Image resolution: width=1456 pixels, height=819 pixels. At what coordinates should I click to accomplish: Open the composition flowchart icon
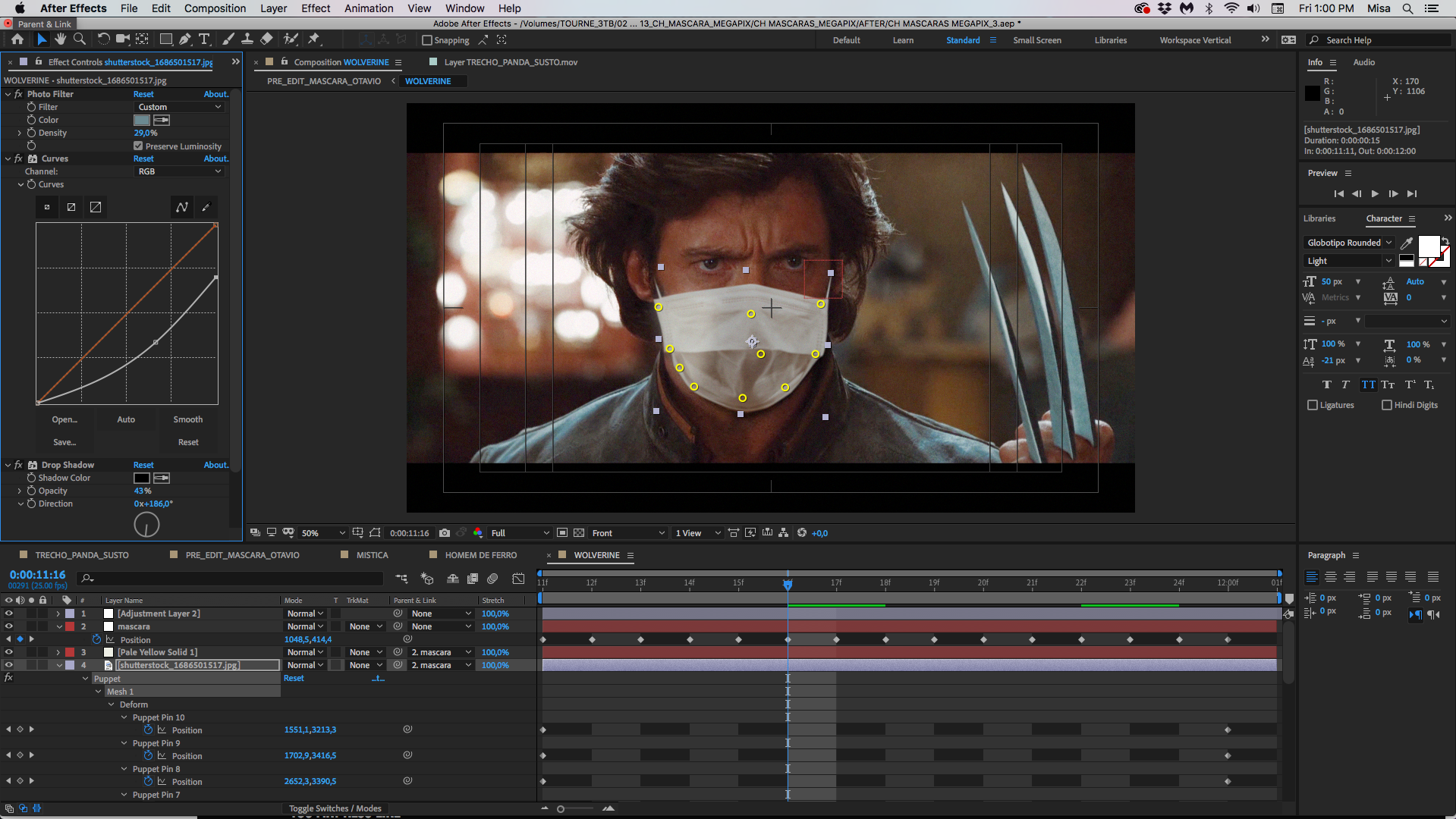(x=783, y=533)
